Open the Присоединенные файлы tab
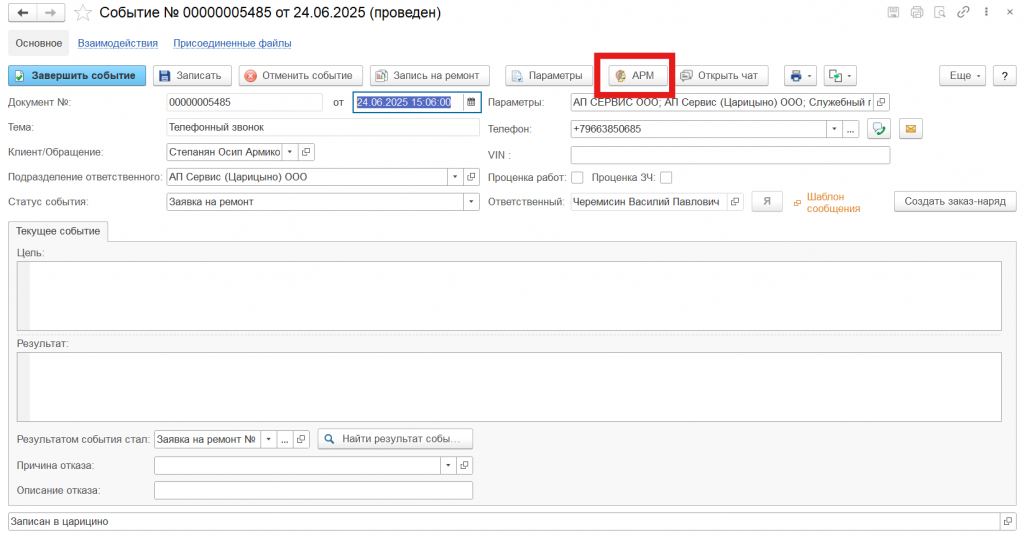The height and width of the screenshot is (533, 1024). click(232, 43)
